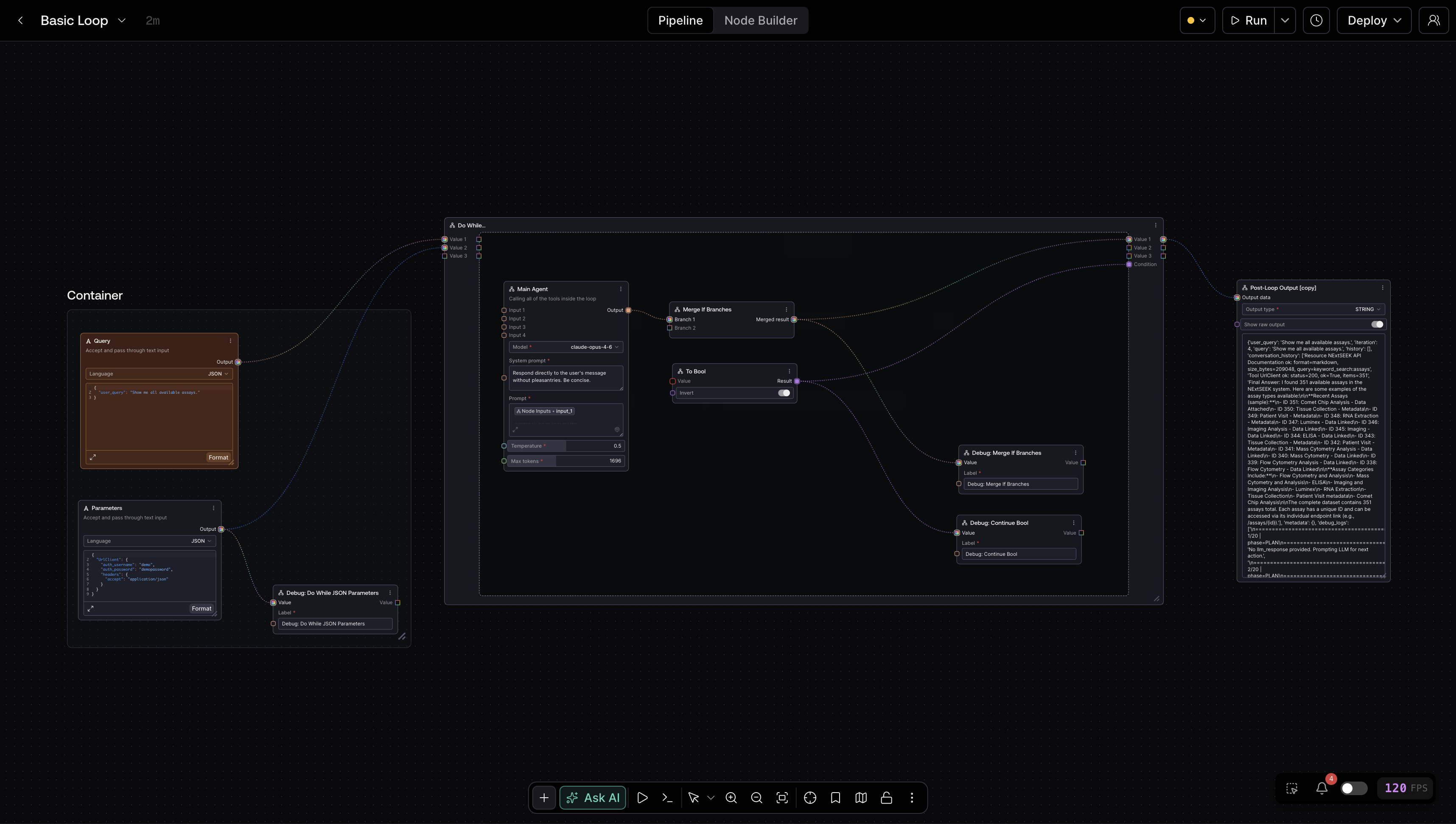Open the Do While node options menu
Screen dimensions: 1456x824
click(1156, 225)
